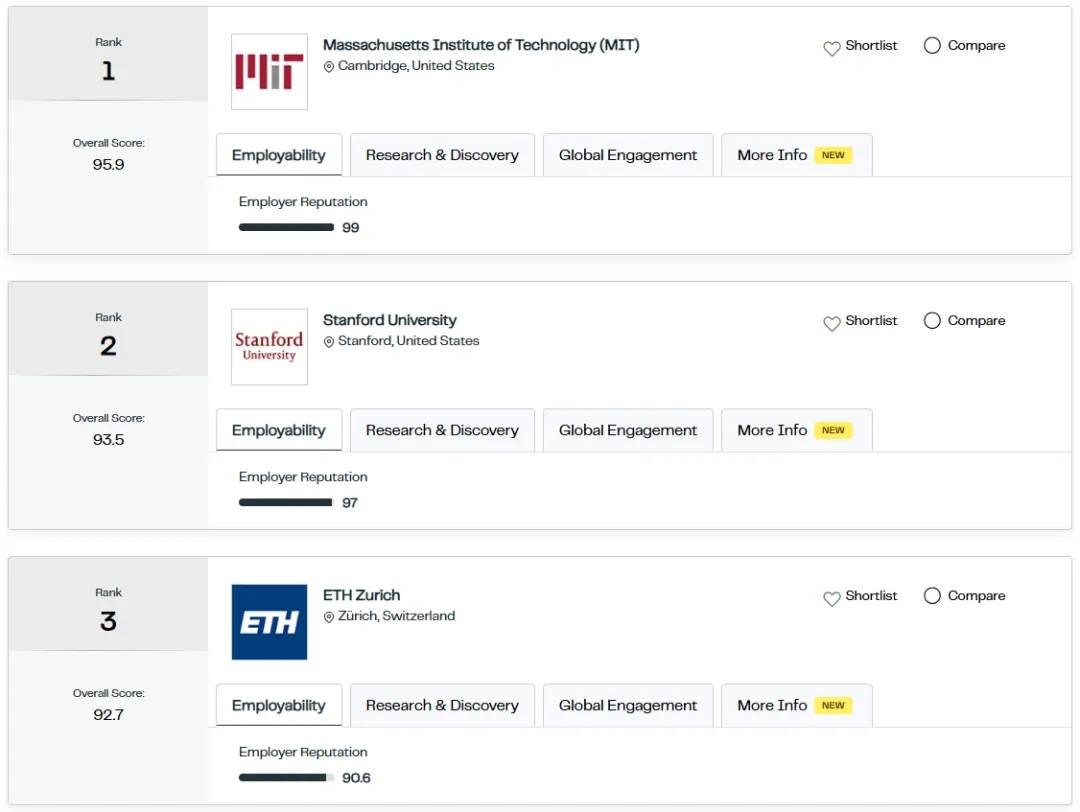
Task: Click the ETH Zurich logo
Action: [x=269, y=622]
